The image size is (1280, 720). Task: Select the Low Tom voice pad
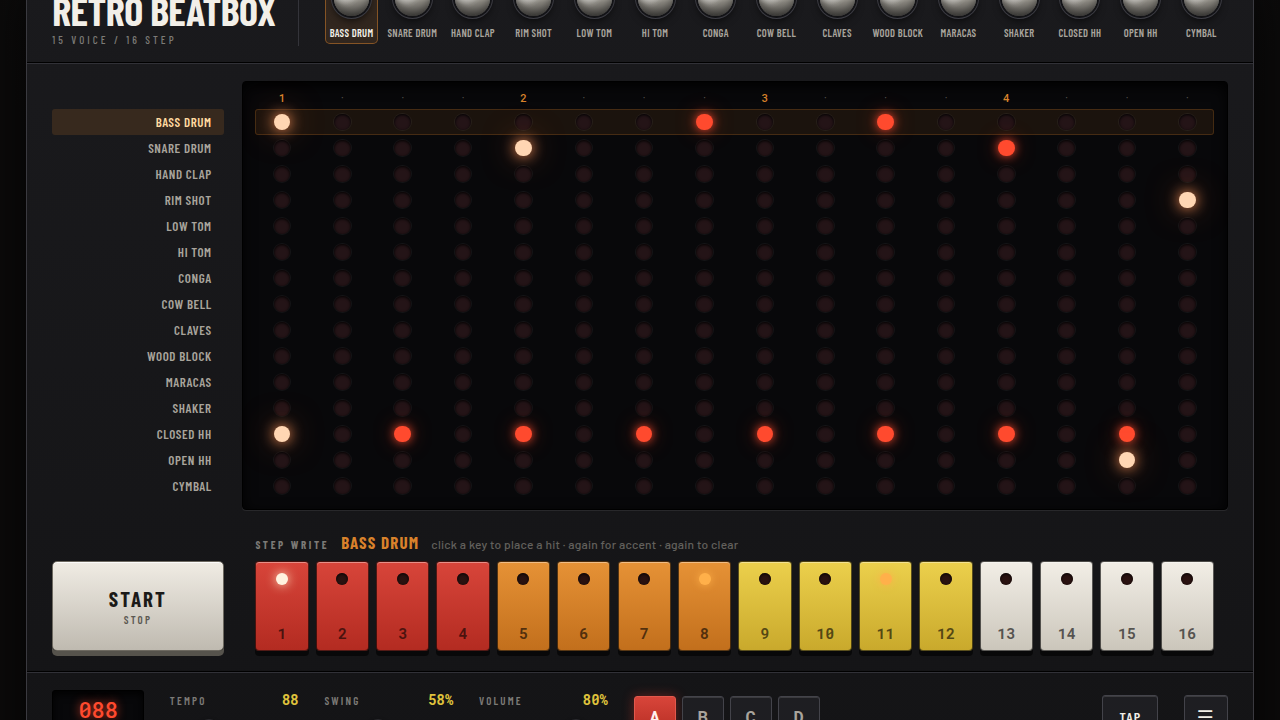(594, 20)
